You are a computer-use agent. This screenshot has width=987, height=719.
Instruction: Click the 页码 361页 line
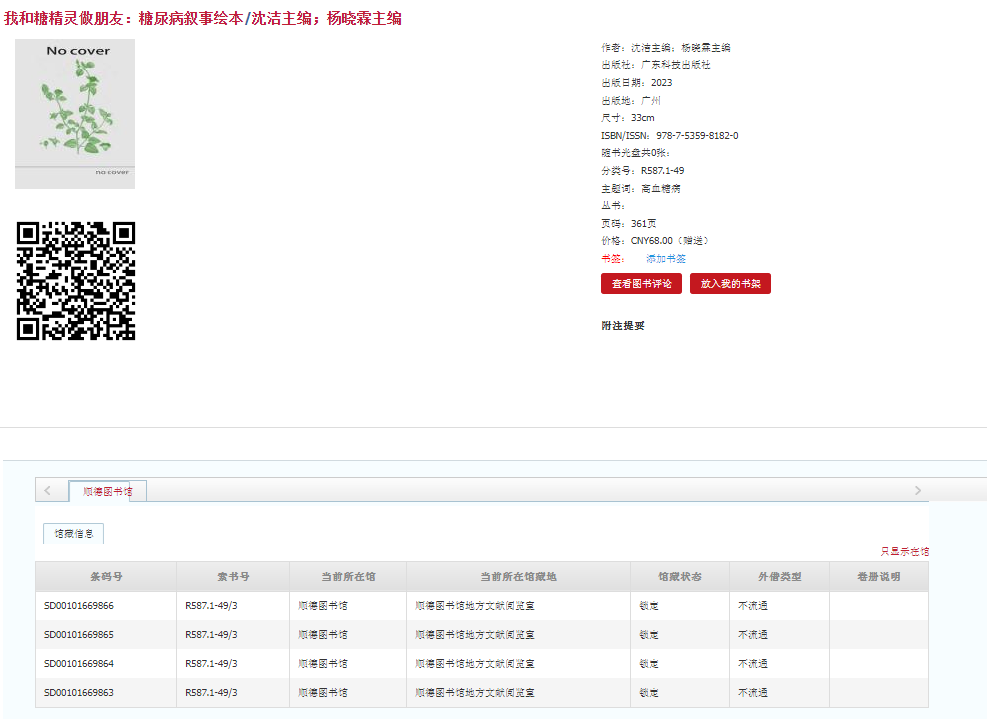pyautogui.click(x=629, y=224)
